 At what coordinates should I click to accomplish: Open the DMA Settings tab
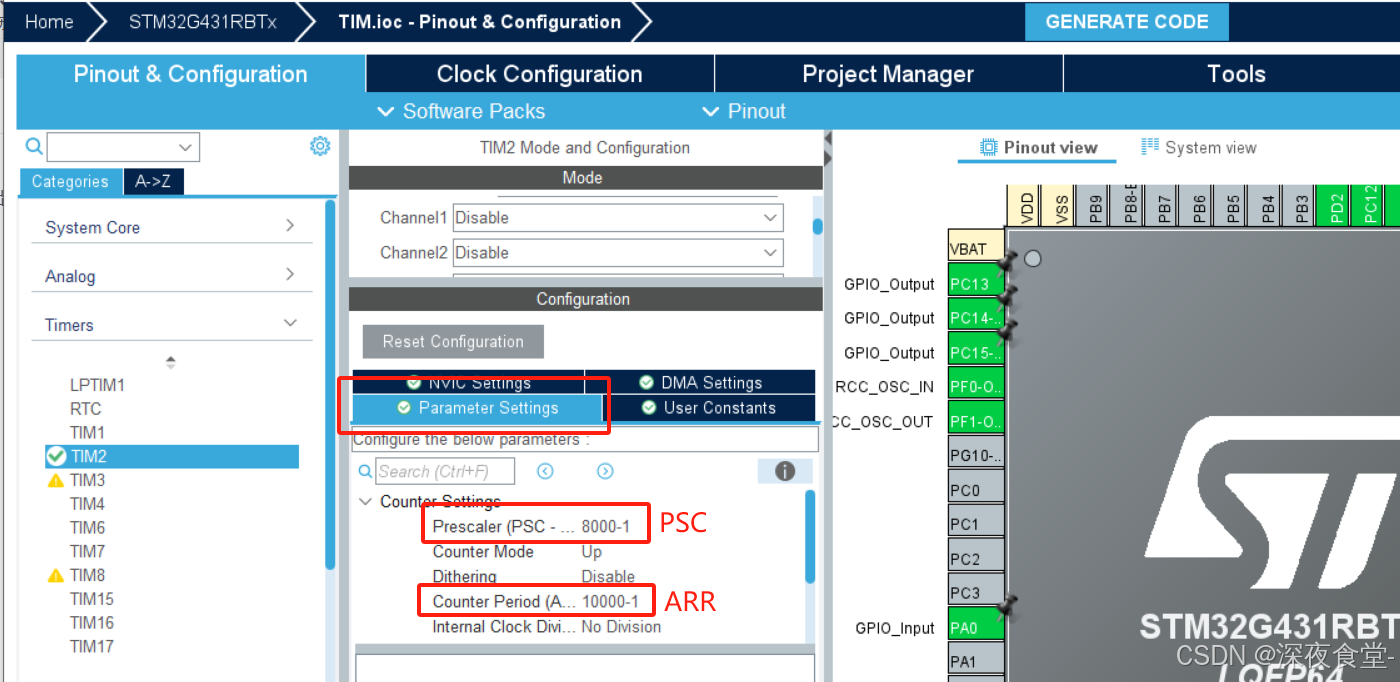701,382
